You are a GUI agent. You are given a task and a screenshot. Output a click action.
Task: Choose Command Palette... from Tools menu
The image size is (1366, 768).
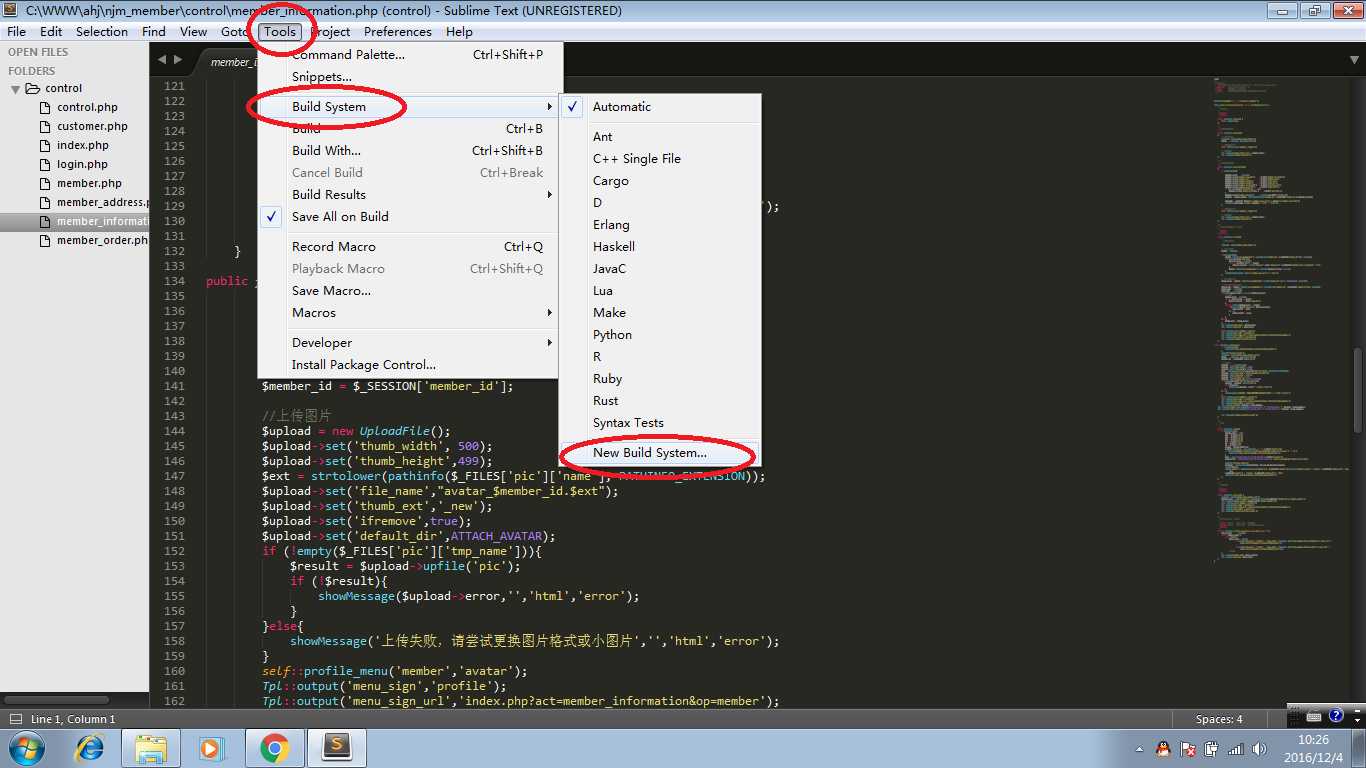[410, 55]
